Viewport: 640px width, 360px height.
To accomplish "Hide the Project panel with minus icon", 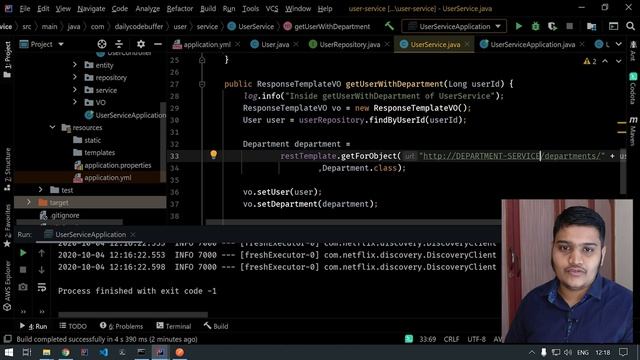I will click(x=158, y=44).
